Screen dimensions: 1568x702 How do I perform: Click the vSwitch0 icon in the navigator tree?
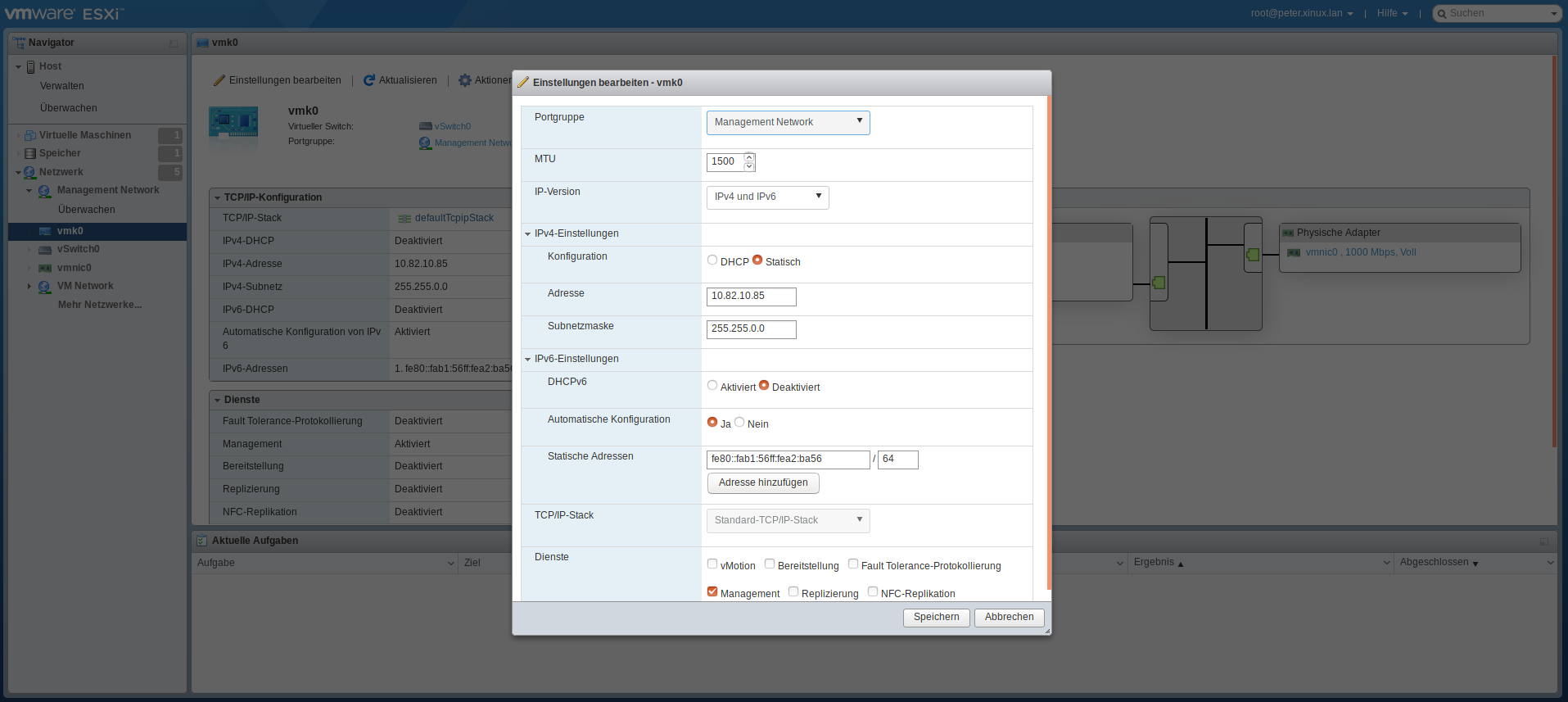pyautogui.click(x=45, y=249)
